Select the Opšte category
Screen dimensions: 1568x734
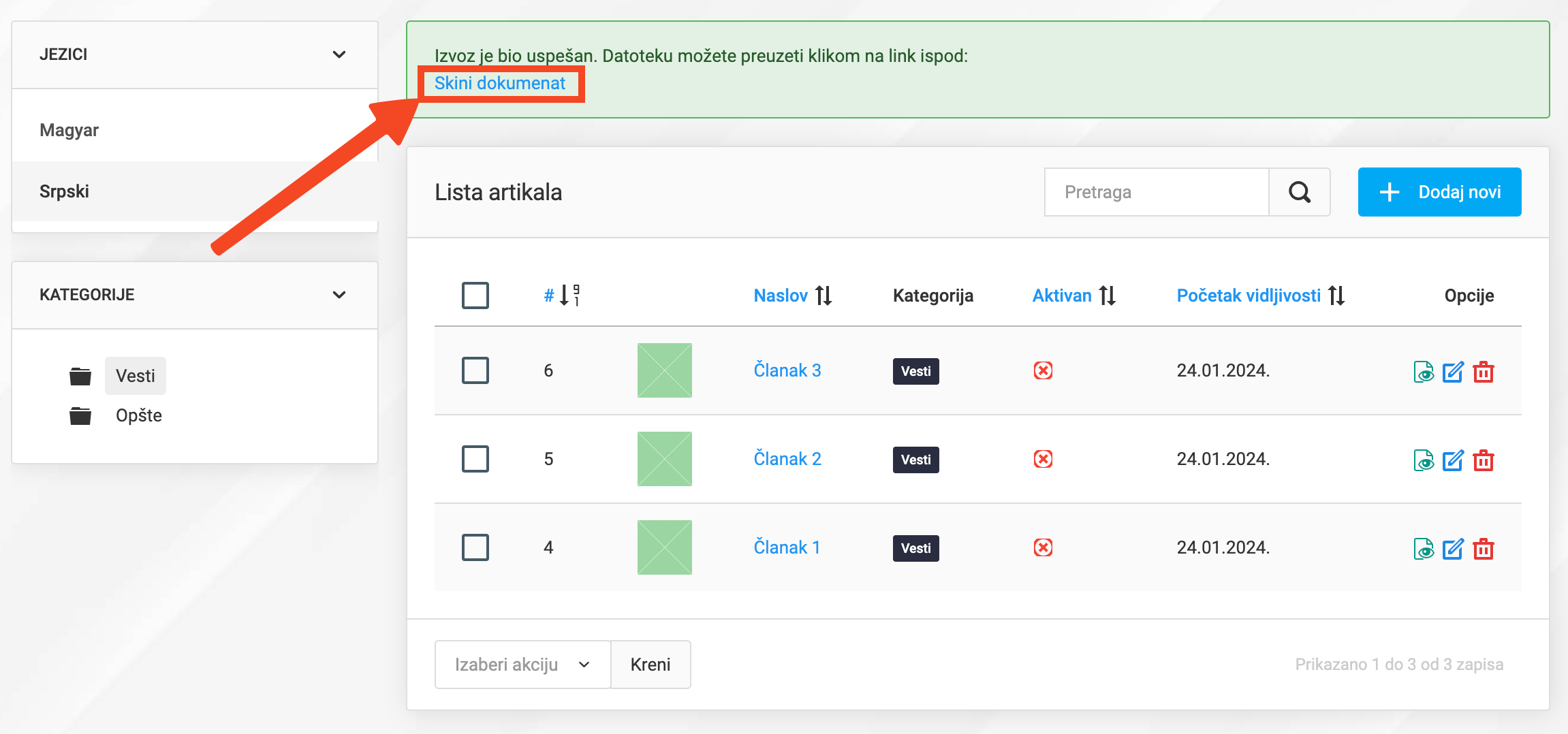point(138,415)
